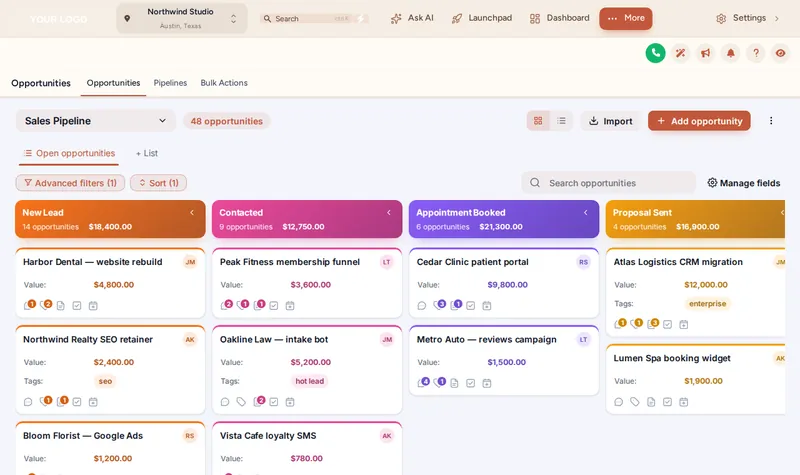Click the JM avatar on Harbor Dental card
The width and height of the screenshot is (800, 475).
[x=190, y=262]
